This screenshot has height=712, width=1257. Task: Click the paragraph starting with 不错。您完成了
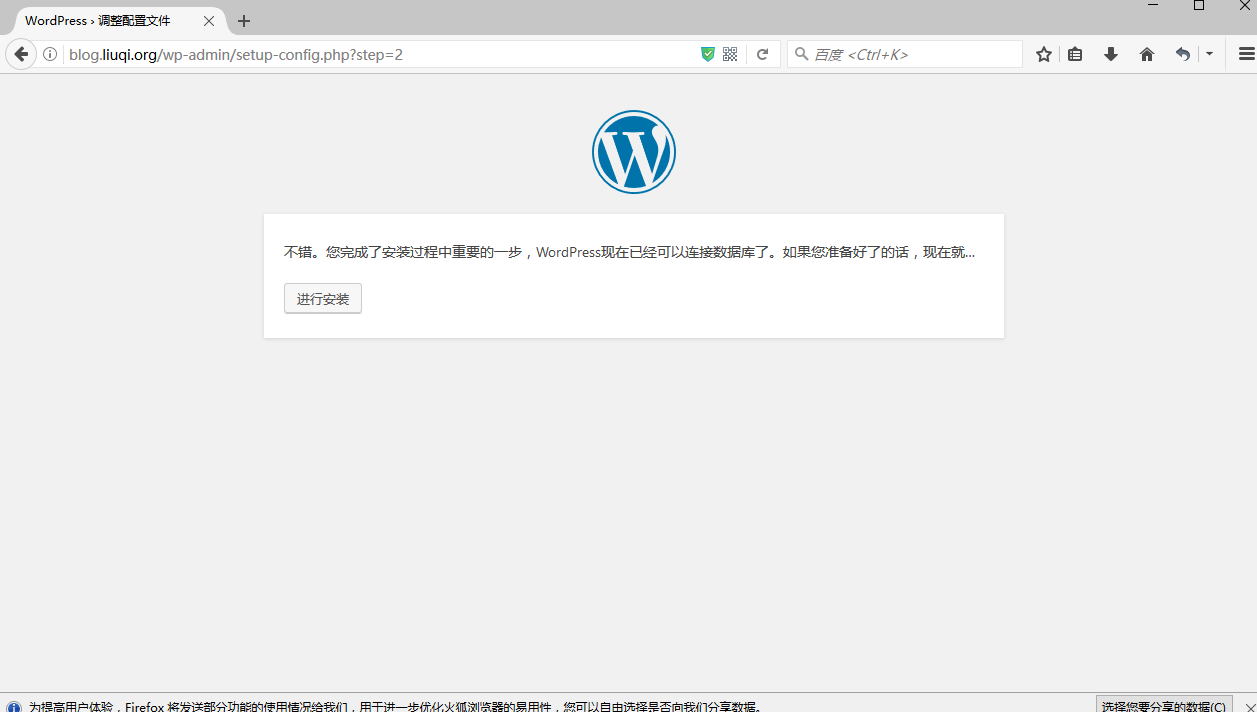[629, 252]
